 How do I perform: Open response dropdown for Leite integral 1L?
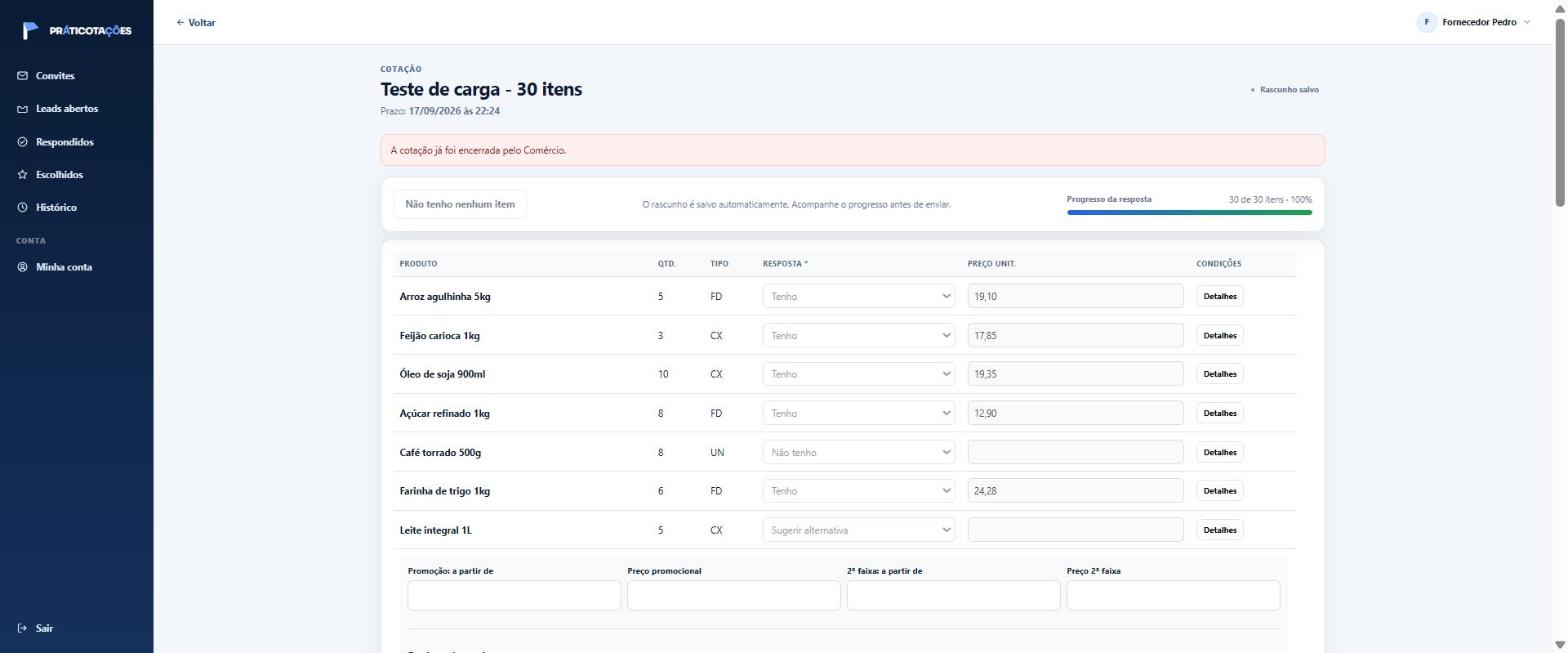(858, 530)
